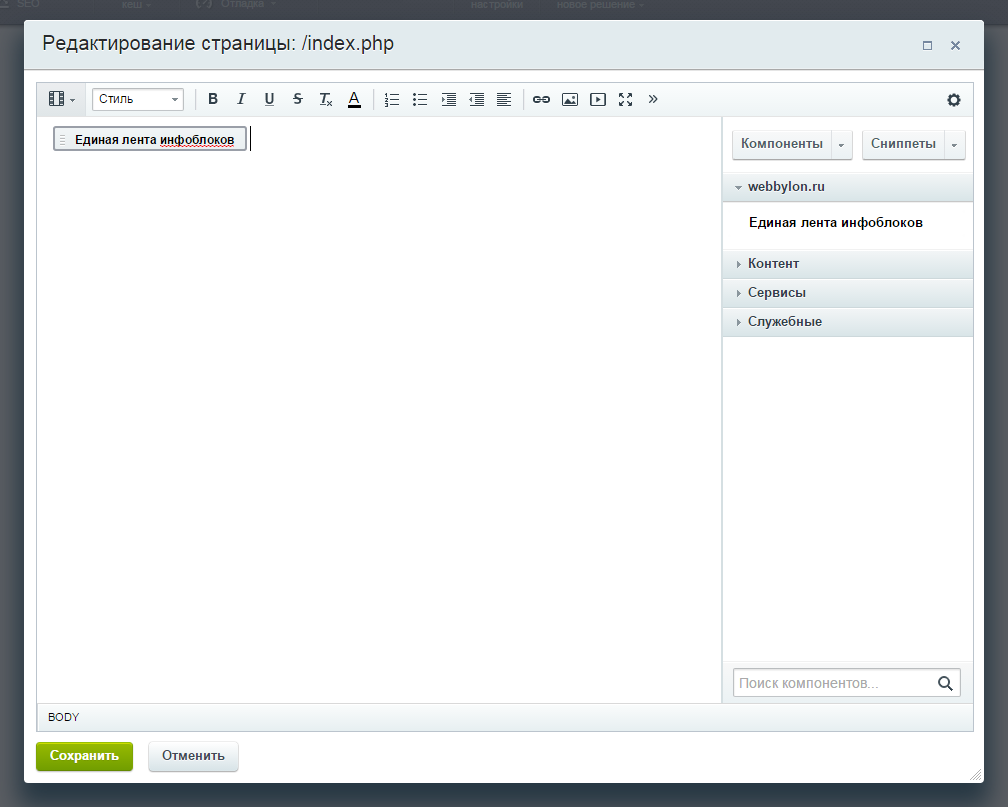Open the editor view mode dropdown
This screenshot has height=807, width=1008.
click(x=61, y=99)
